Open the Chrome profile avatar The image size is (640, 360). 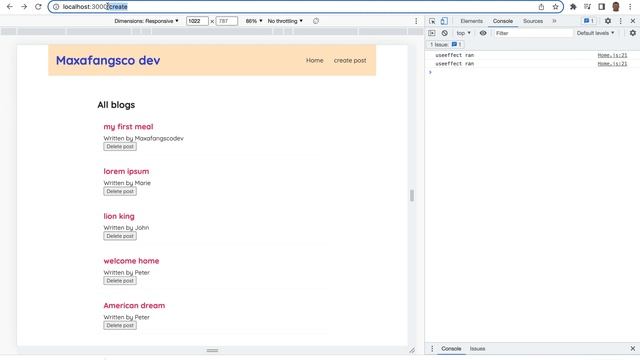[x=616, y=7]
